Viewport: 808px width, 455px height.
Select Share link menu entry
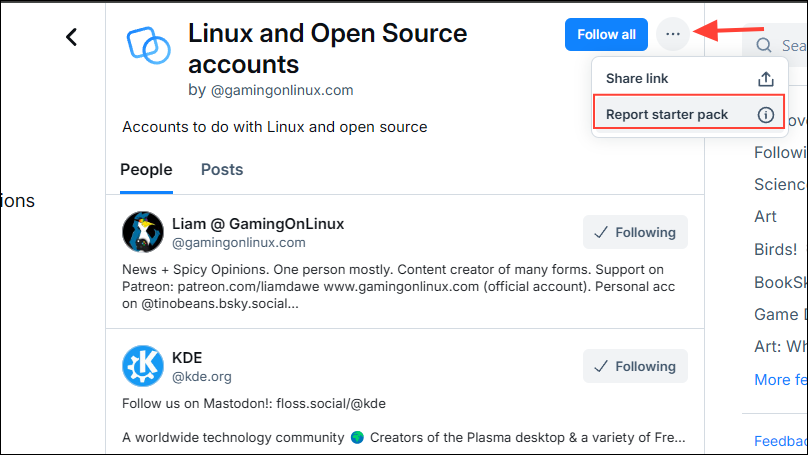coord(689,78)
